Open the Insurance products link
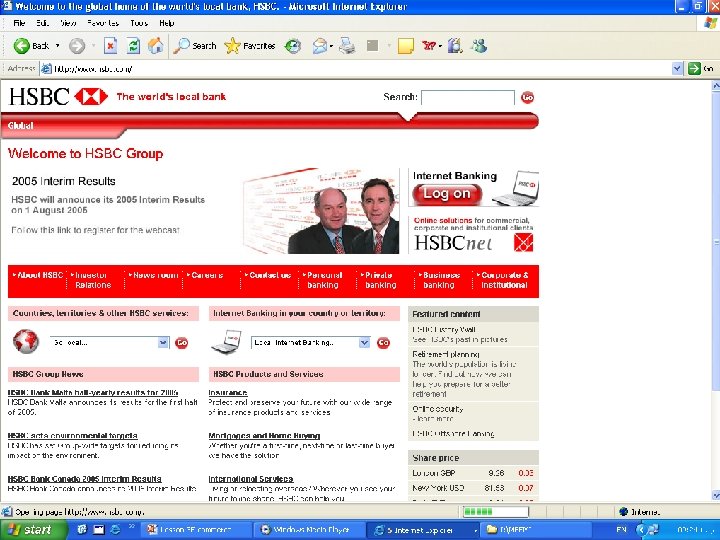The image size is (720, 540). pos(228,393)
